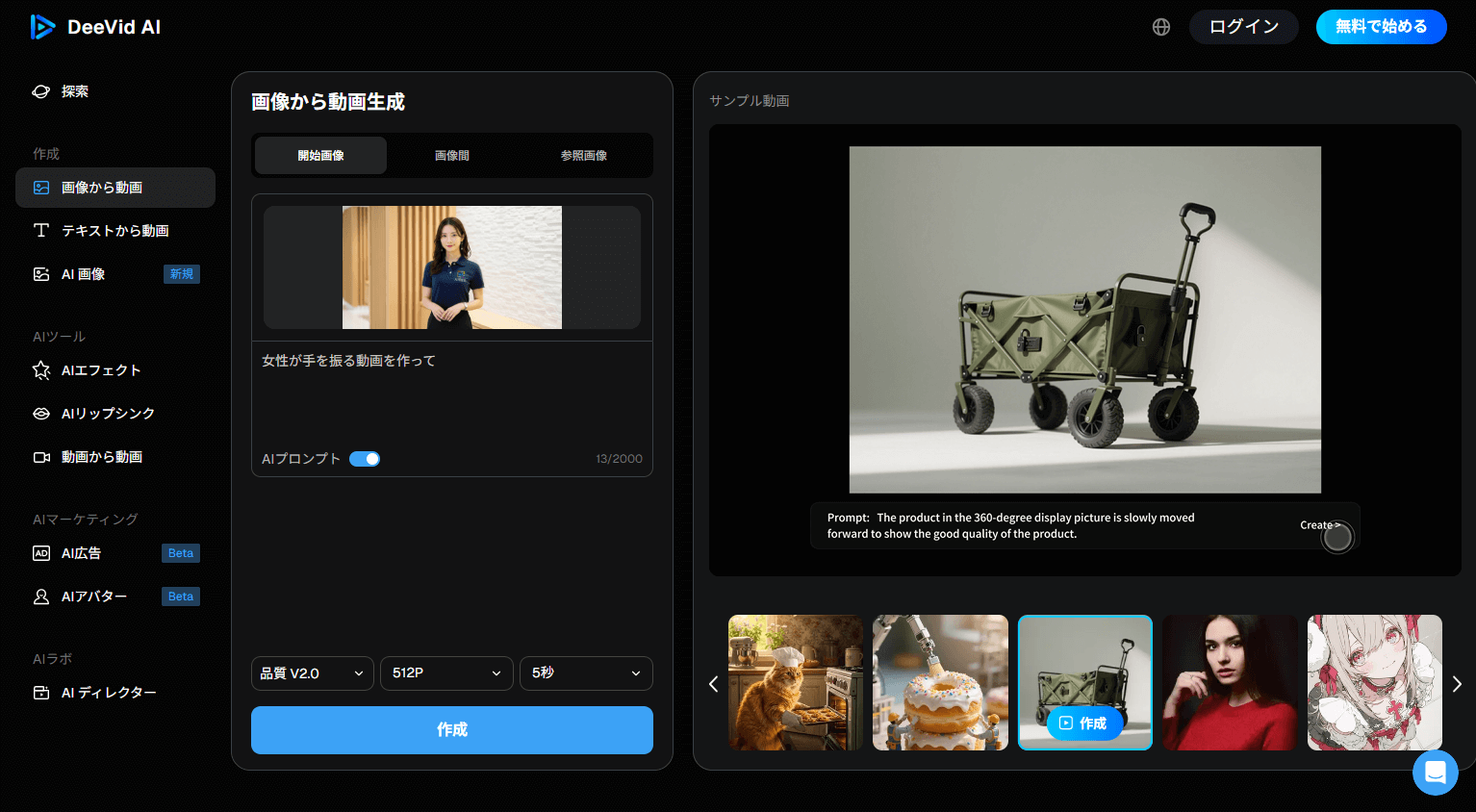Image resolution: width=1476 pixels, height=812 pixels.
Task: Click the ログイン button
Action: [1243, 27]
